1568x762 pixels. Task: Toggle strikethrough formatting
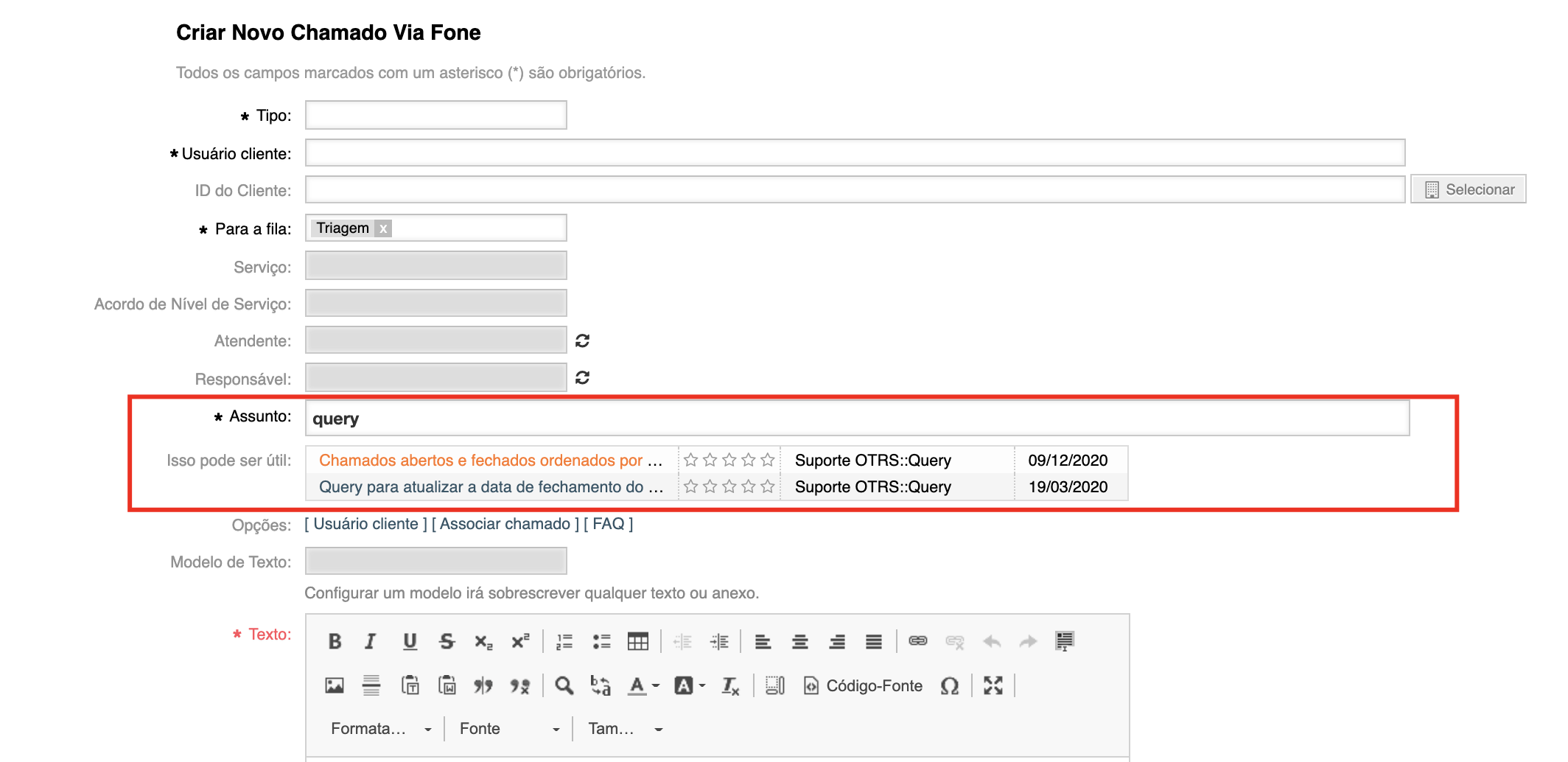[x=447, y=642]
